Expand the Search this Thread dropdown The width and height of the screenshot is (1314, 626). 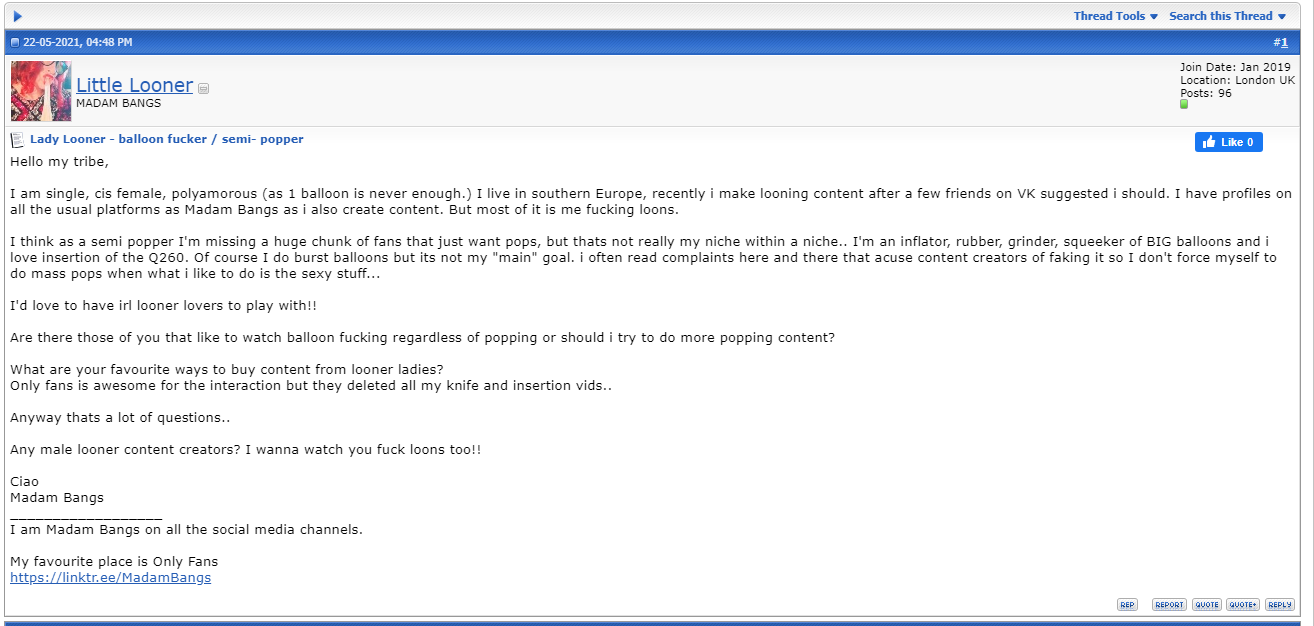coord(1220,16)
